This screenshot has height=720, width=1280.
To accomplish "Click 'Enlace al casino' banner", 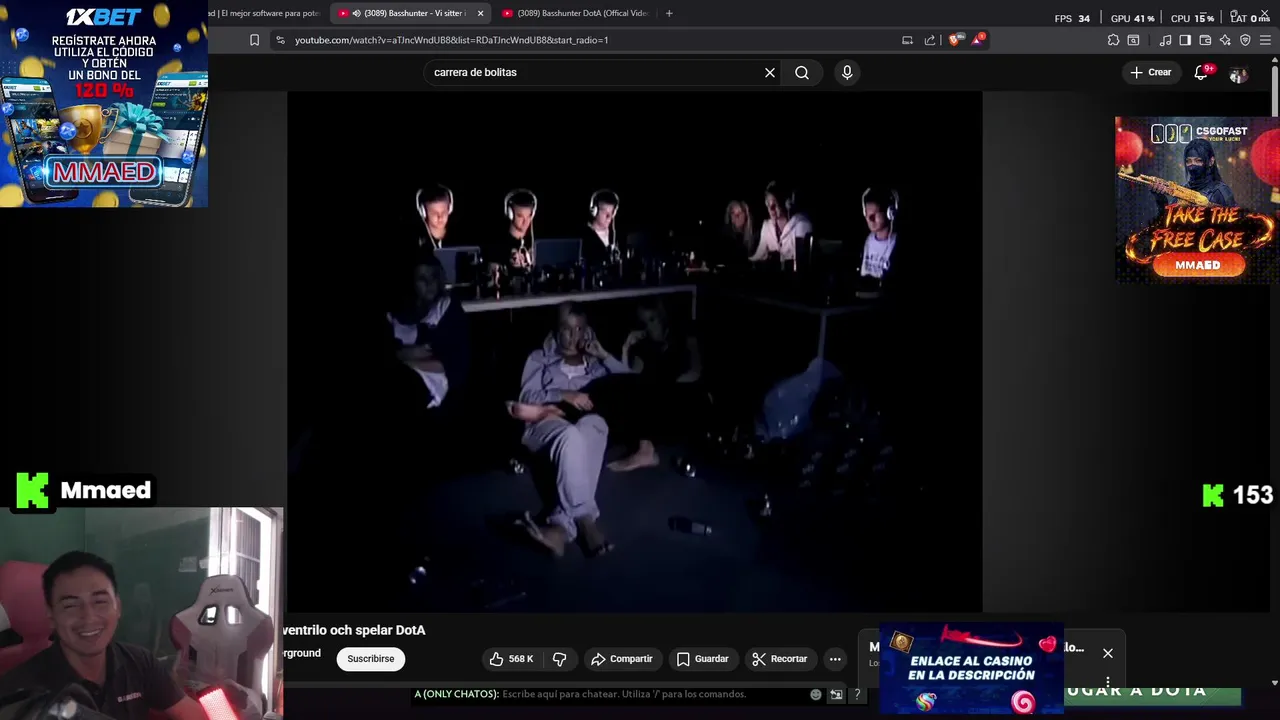I will [x=971, y=670].
